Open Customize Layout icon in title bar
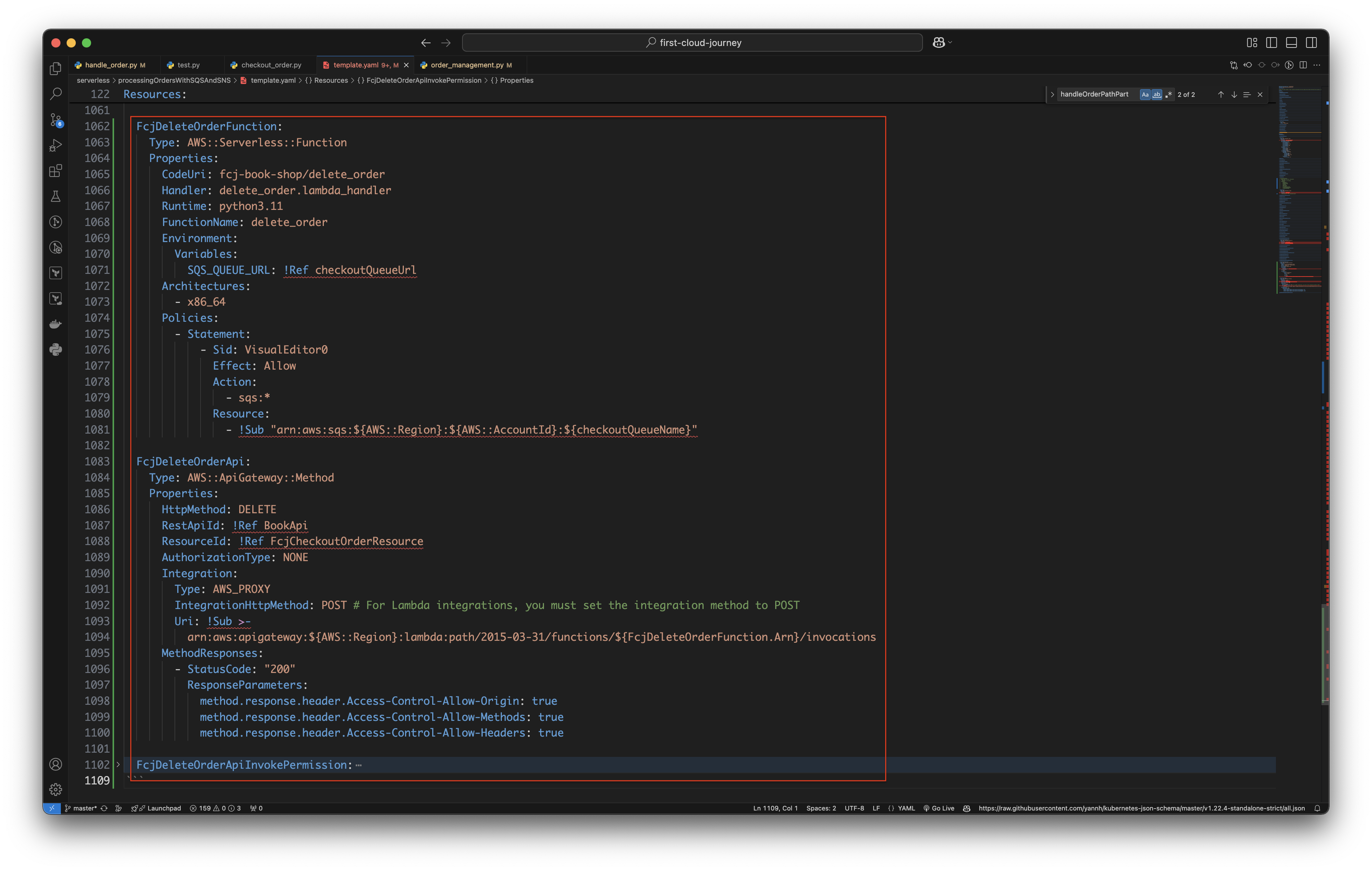1372x871 pixels. click(1252, 43)
